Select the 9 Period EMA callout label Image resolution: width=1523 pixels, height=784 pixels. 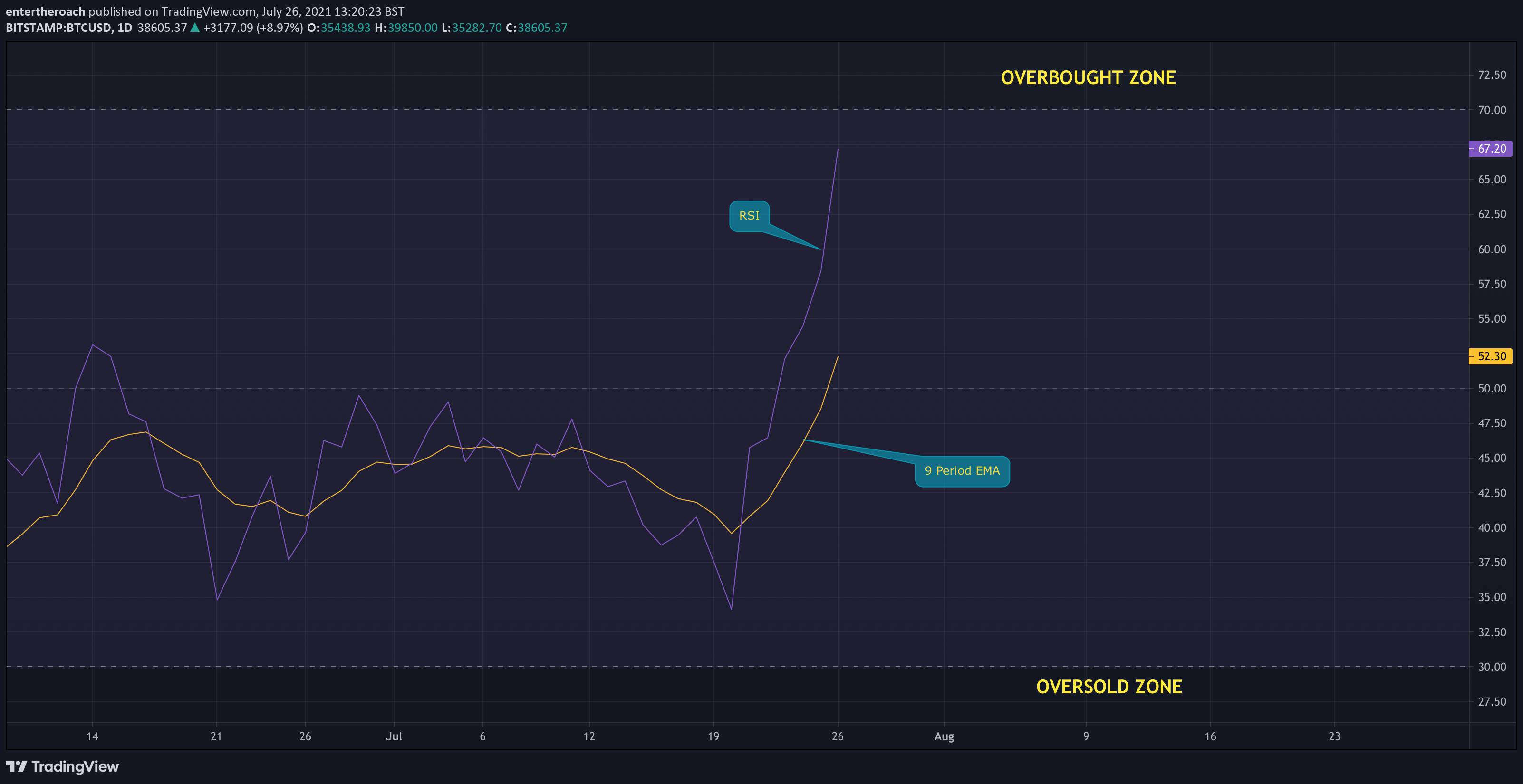962,471
